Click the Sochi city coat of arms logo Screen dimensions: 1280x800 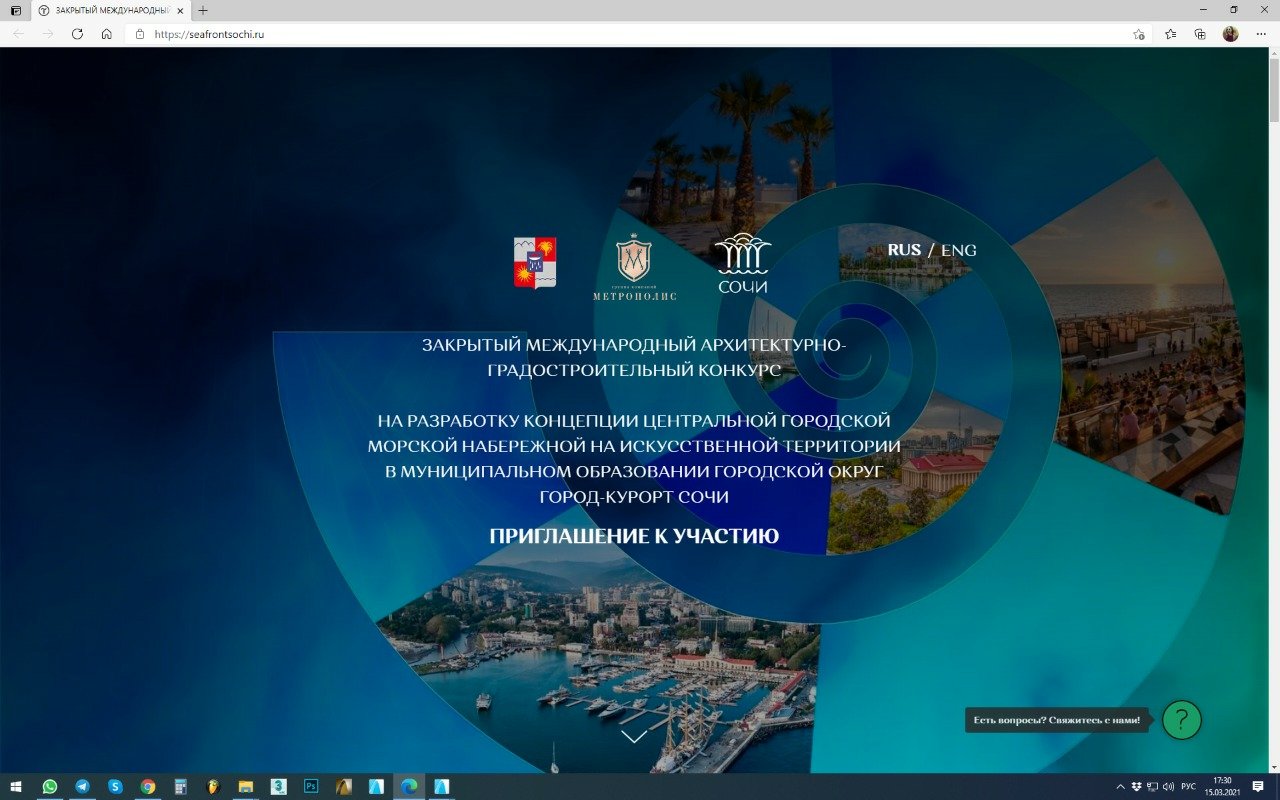(535, 263)
